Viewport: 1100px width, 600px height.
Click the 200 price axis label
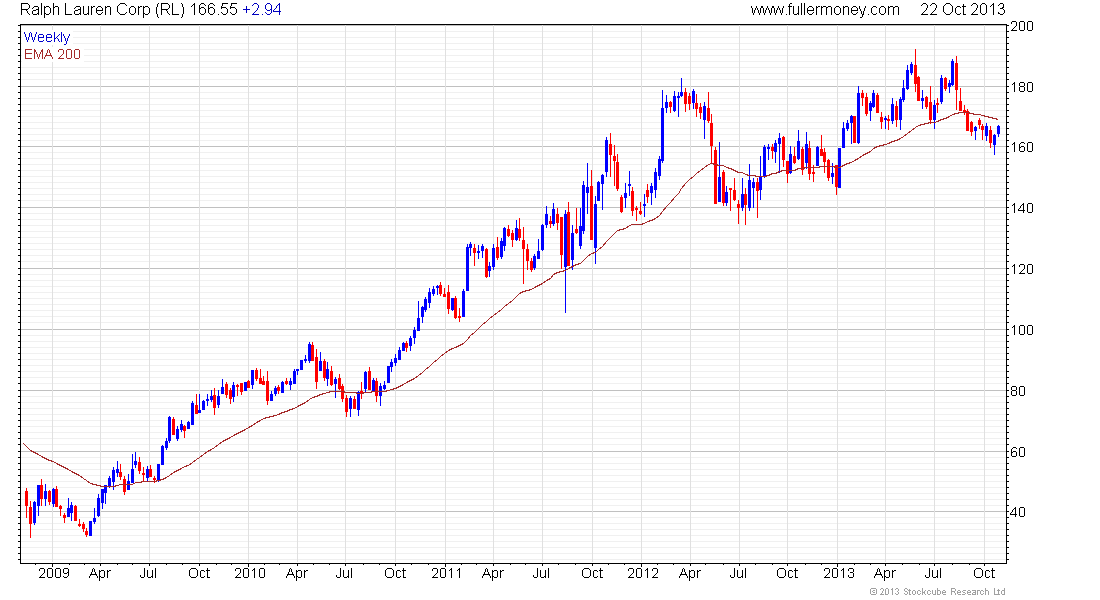click(1021, 26)
